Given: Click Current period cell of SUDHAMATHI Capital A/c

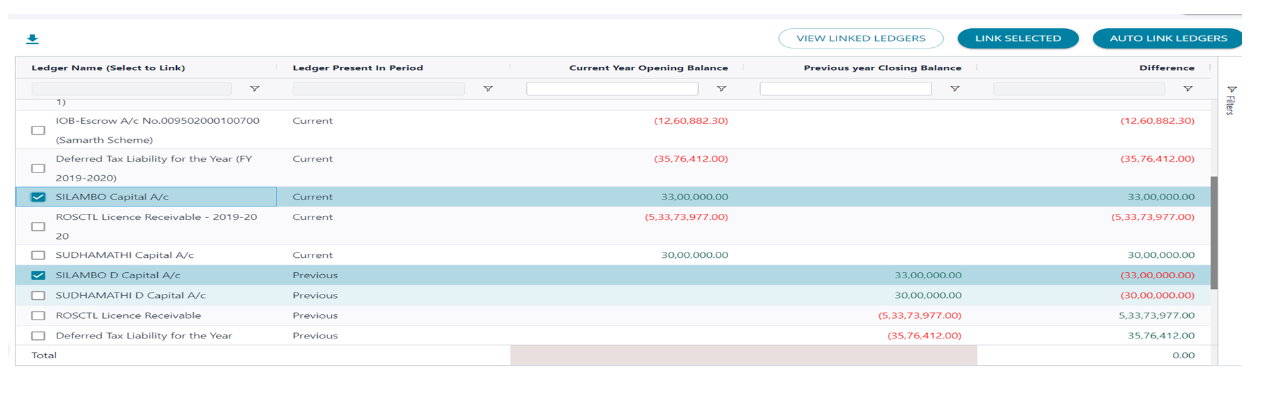Looking at the screenshot, I should tap(313, 255).
